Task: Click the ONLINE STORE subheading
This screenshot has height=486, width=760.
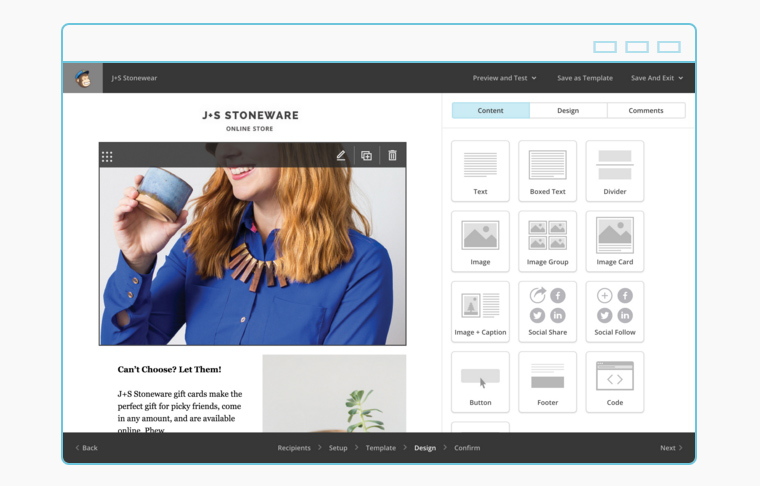Action: point(250,129)
